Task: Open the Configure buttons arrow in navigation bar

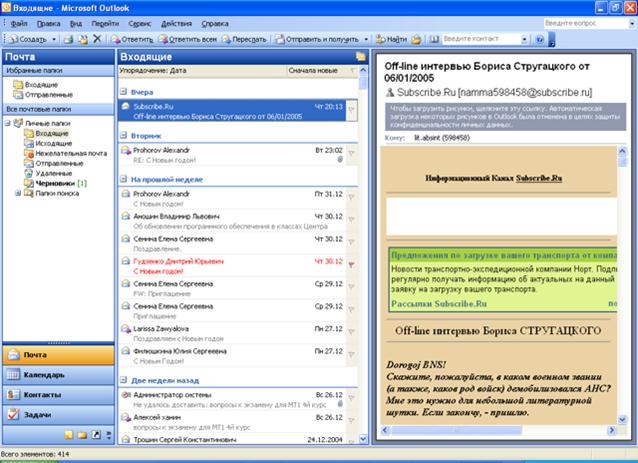Action: click(109, 435)
